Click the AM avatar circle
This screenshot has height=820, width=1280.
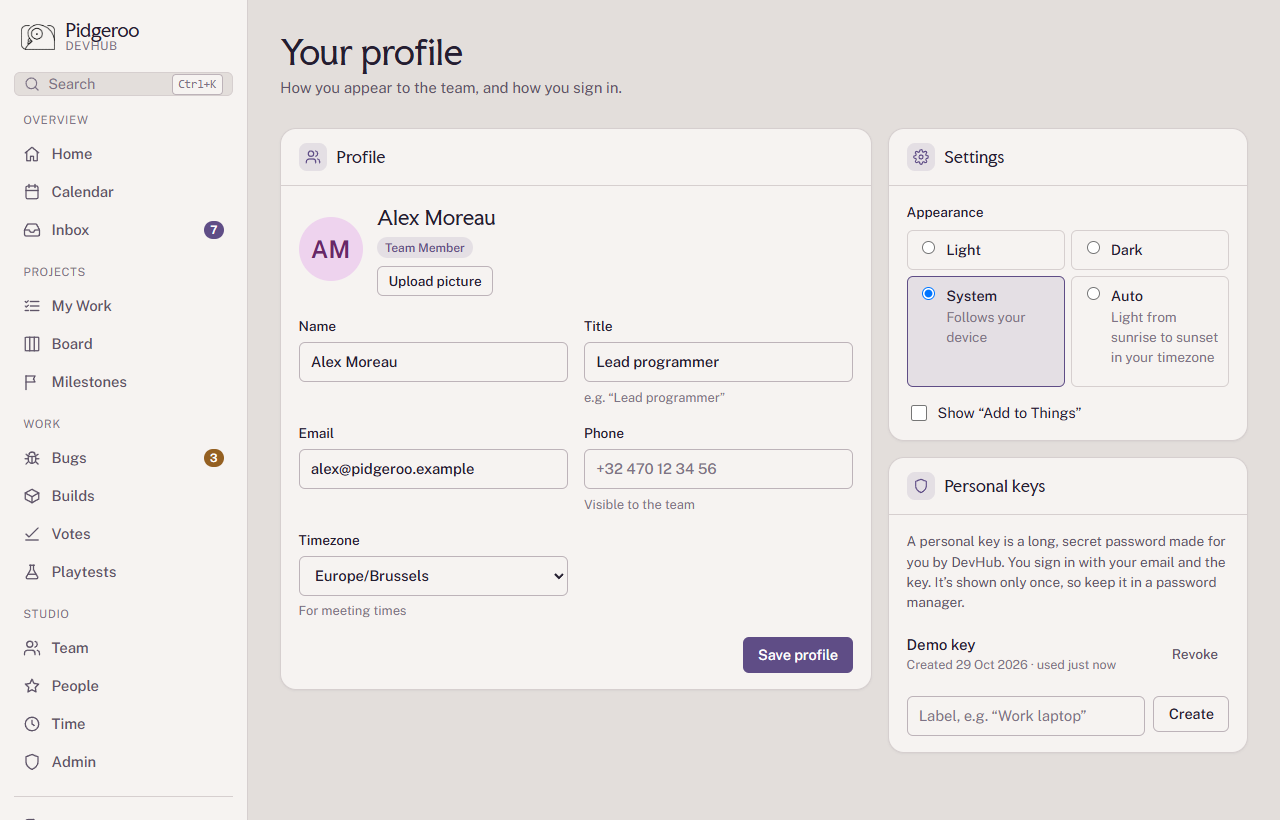[331, 249]
